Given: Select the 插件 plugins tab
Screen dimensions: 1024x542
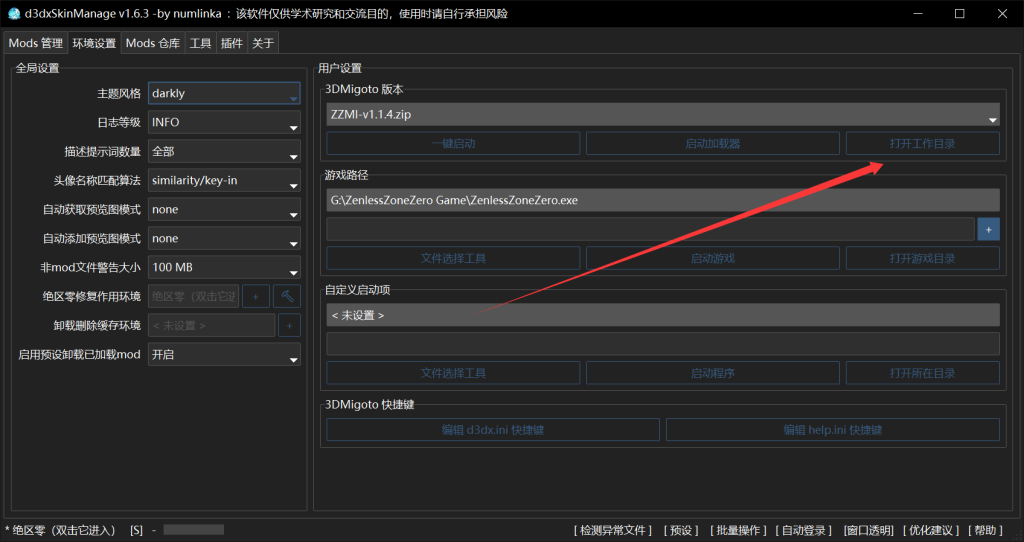Looking at the screenshot, I should pyautogui.click(x=231, y=43).
